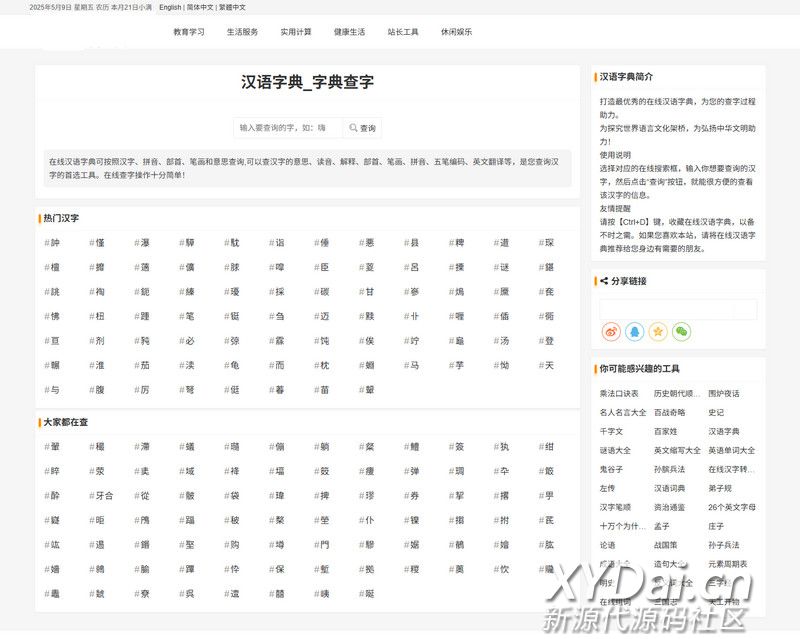Focus the character search input field
This screenshot has width=800, height=639.
(x=288, y=128)
